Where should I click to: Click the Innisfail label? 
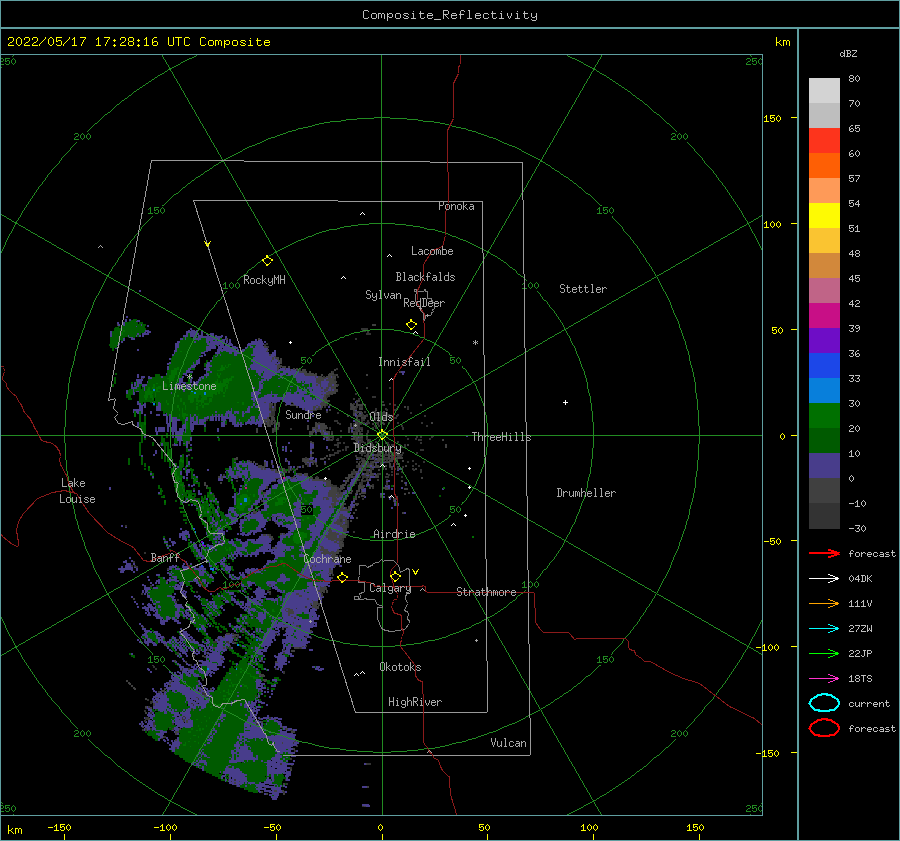coord(404,362)
